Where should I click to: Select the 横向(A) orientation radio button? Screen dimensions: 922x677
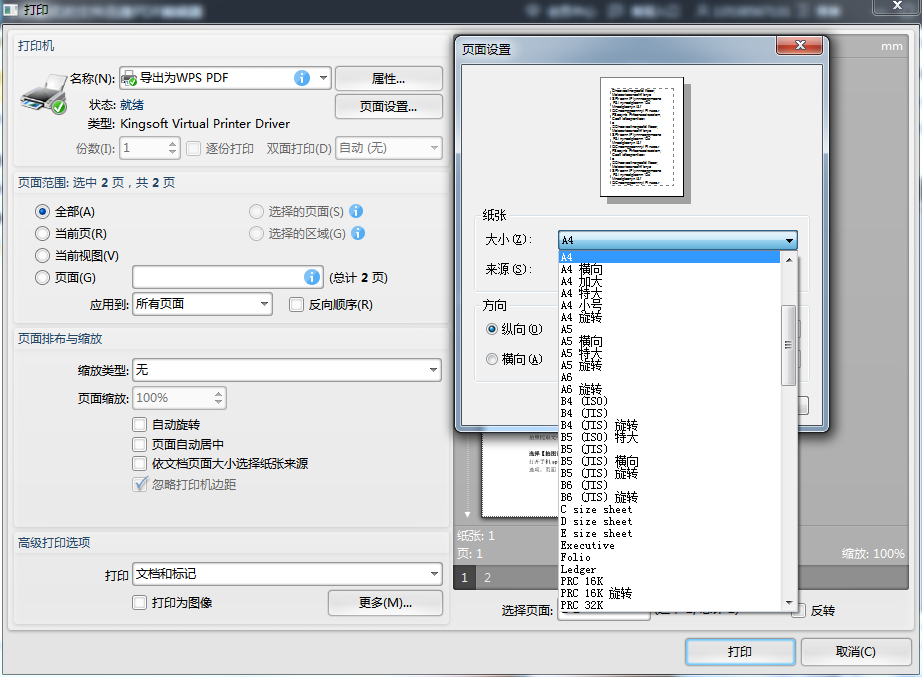[491, 359]
